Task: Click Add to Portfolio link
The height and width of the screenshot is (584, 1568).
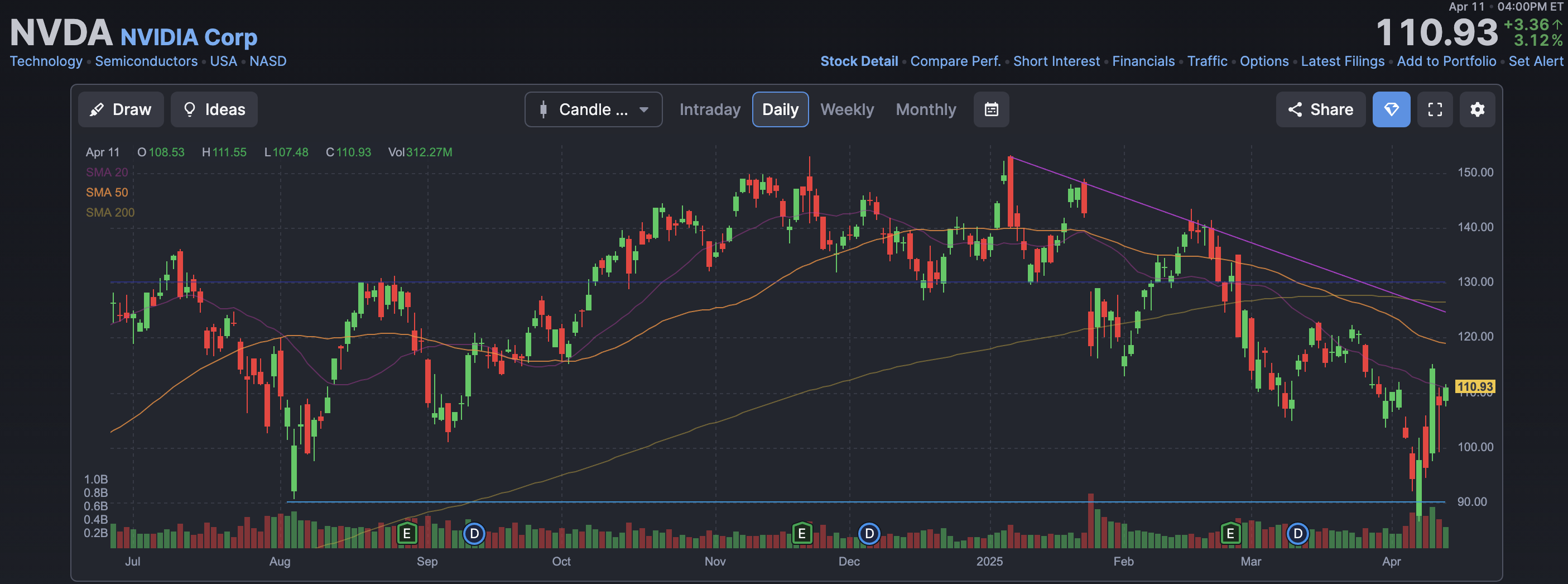Action: [x=1446, y=61]
